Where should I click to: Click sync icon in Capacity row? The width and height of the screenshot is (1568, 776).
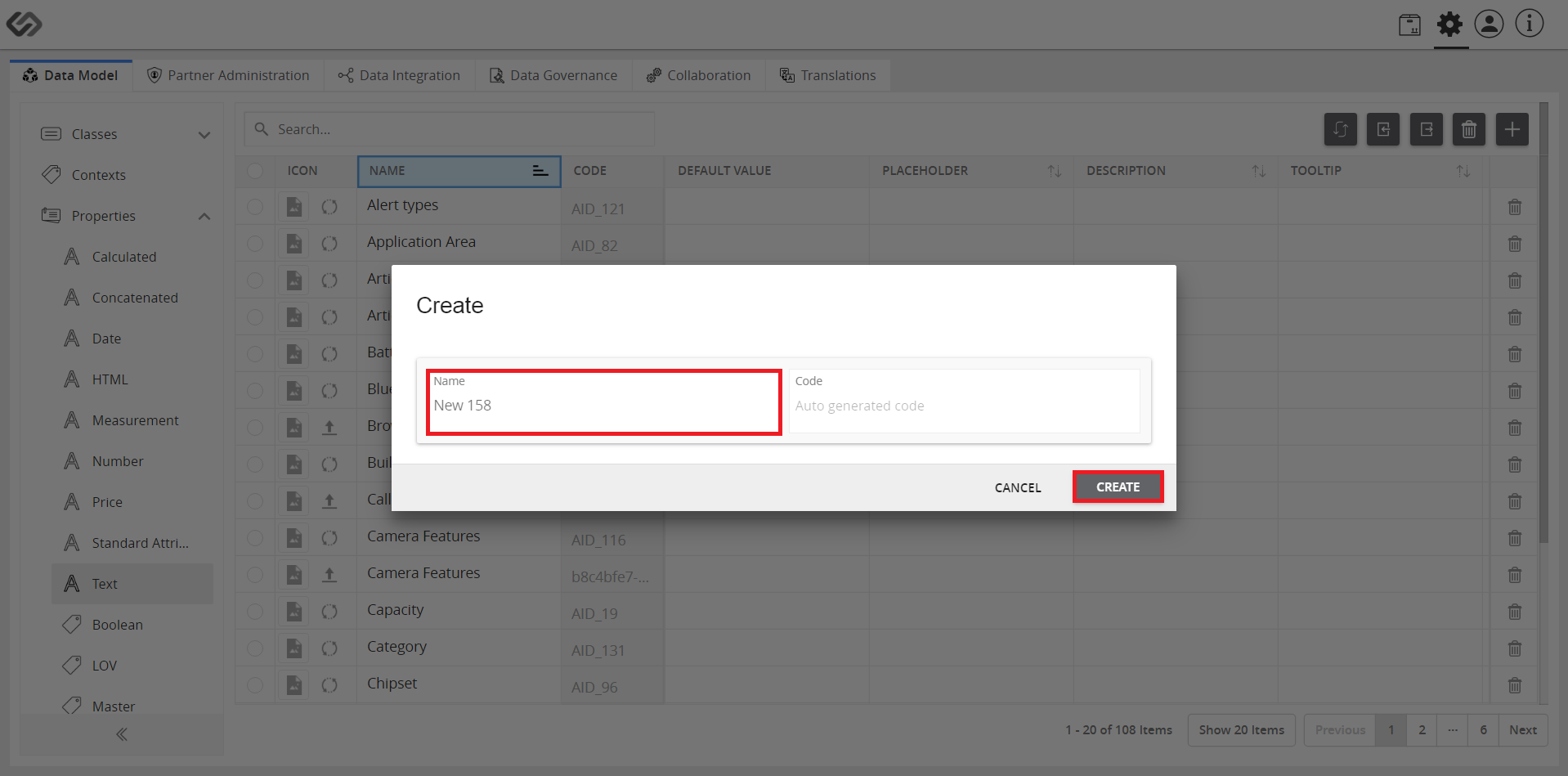pos(329,612)
